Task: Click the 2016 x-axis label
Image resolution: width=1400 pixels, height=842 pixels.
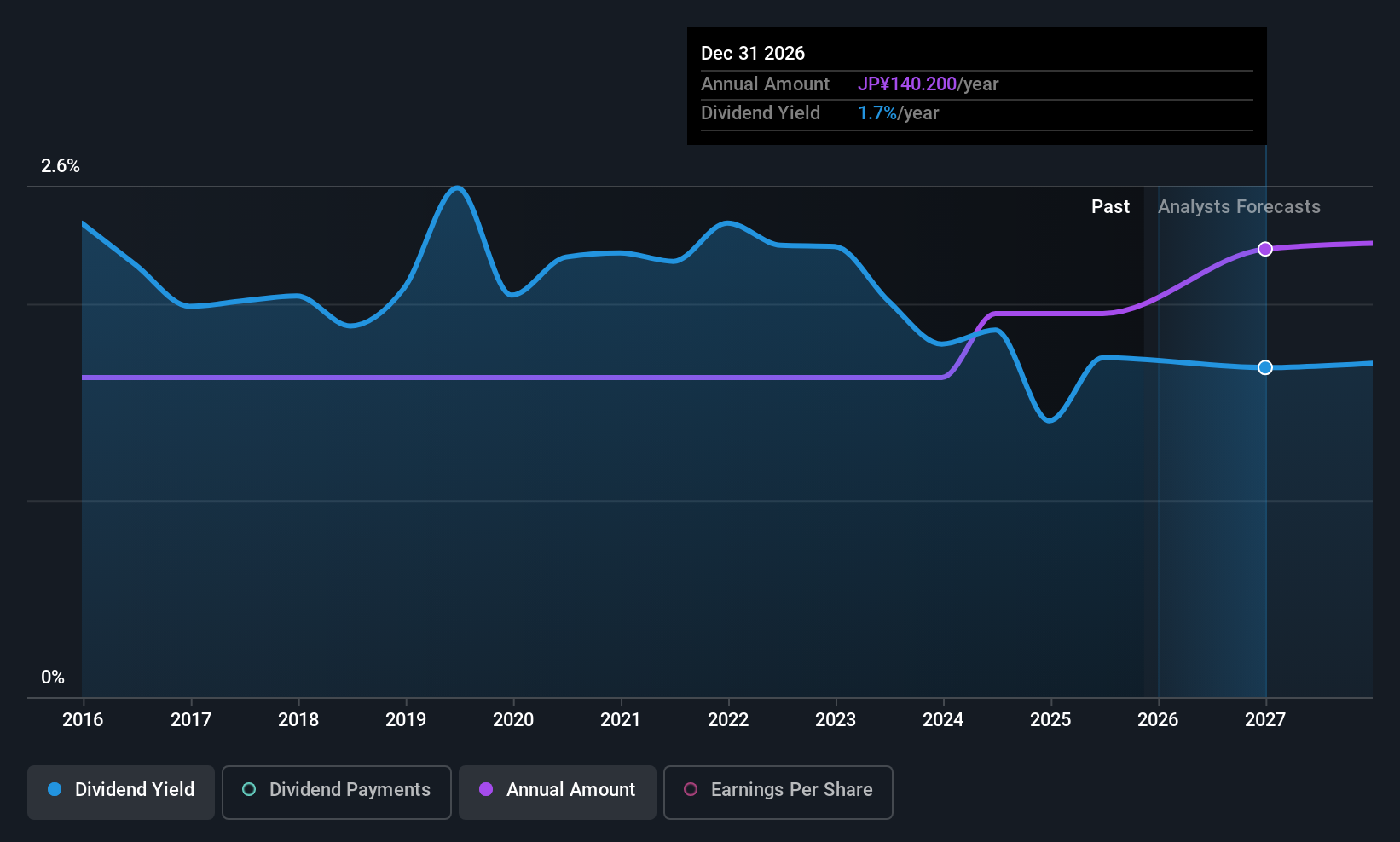Action: (83, 720)
